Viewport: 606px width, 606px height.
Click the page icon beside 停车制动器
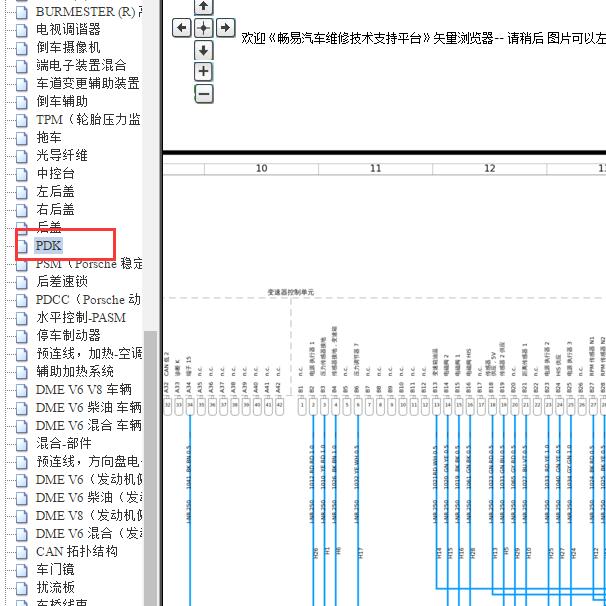point(22,337)
